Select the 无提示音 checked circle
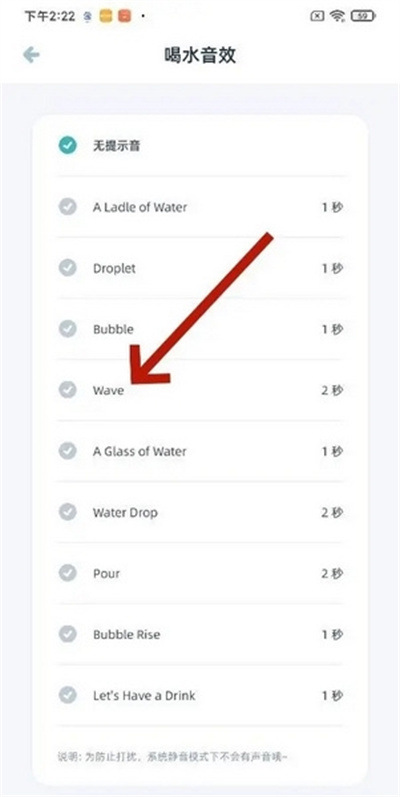The height and width of the screenshot is (797, 400). tap(67, 146)
